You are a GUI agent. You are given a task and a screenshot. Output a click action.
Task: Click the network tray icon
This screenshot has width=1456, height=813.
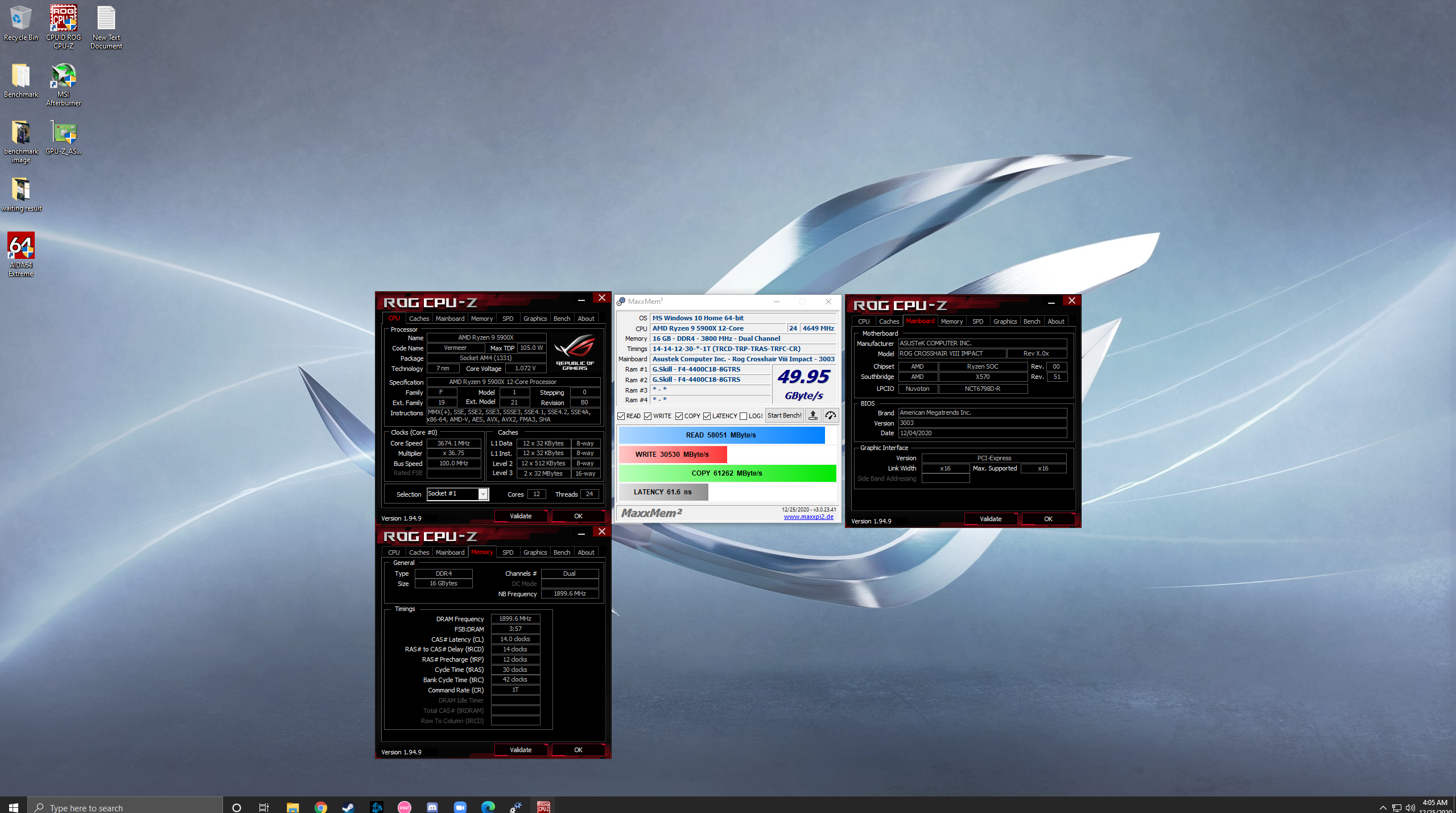[x=1396, y=807]
